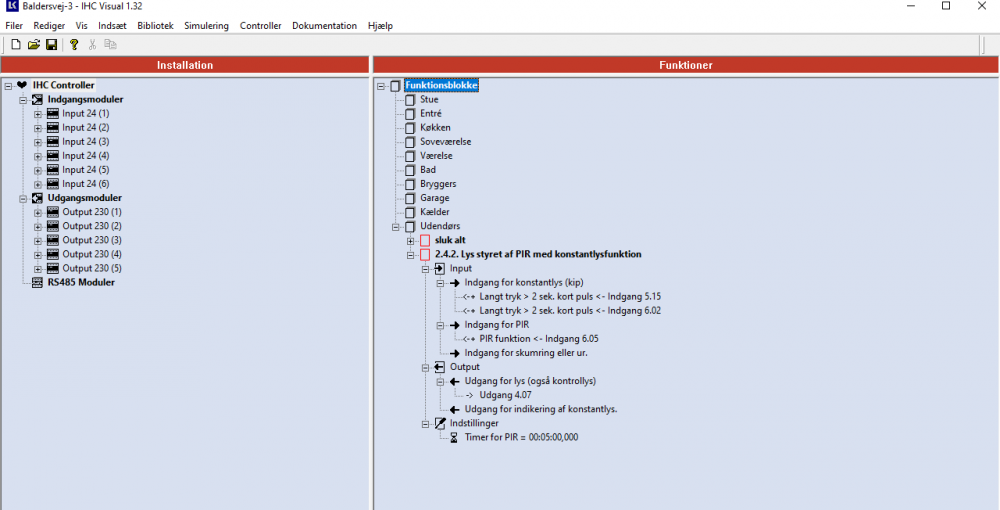This screenshot has width=1000, height=510.
Task: Click the Udgangsmoduler module icon
Action: click(x=38, y=198)
